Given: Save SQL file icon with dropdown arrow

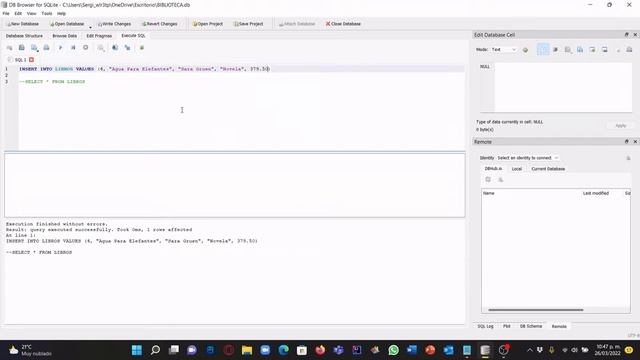Looking at the screenshot, I should pos(35,48).
